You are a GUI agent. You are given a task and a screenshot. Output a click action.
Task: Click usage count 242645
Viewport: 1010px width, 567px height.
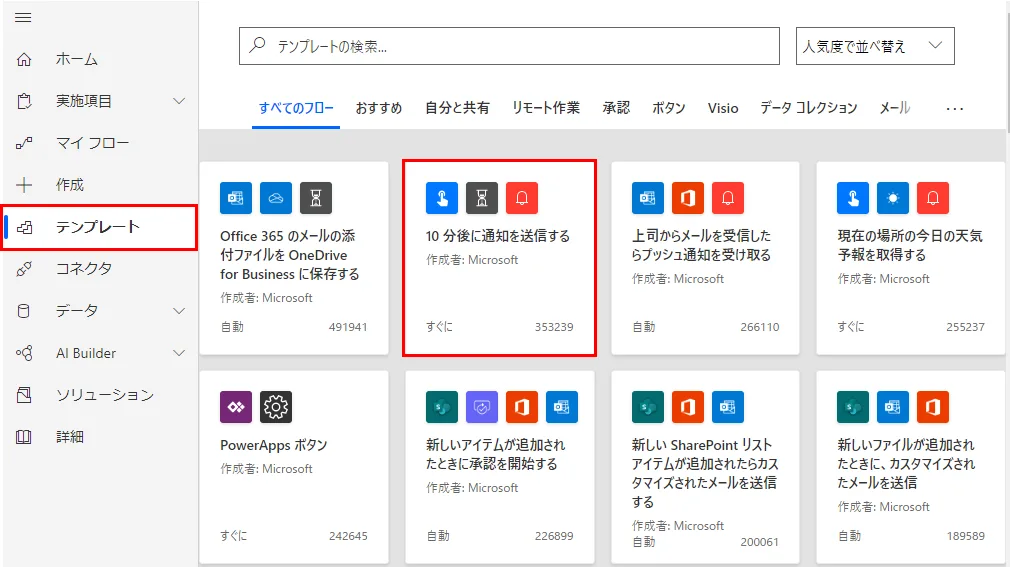tap(348, 536)
